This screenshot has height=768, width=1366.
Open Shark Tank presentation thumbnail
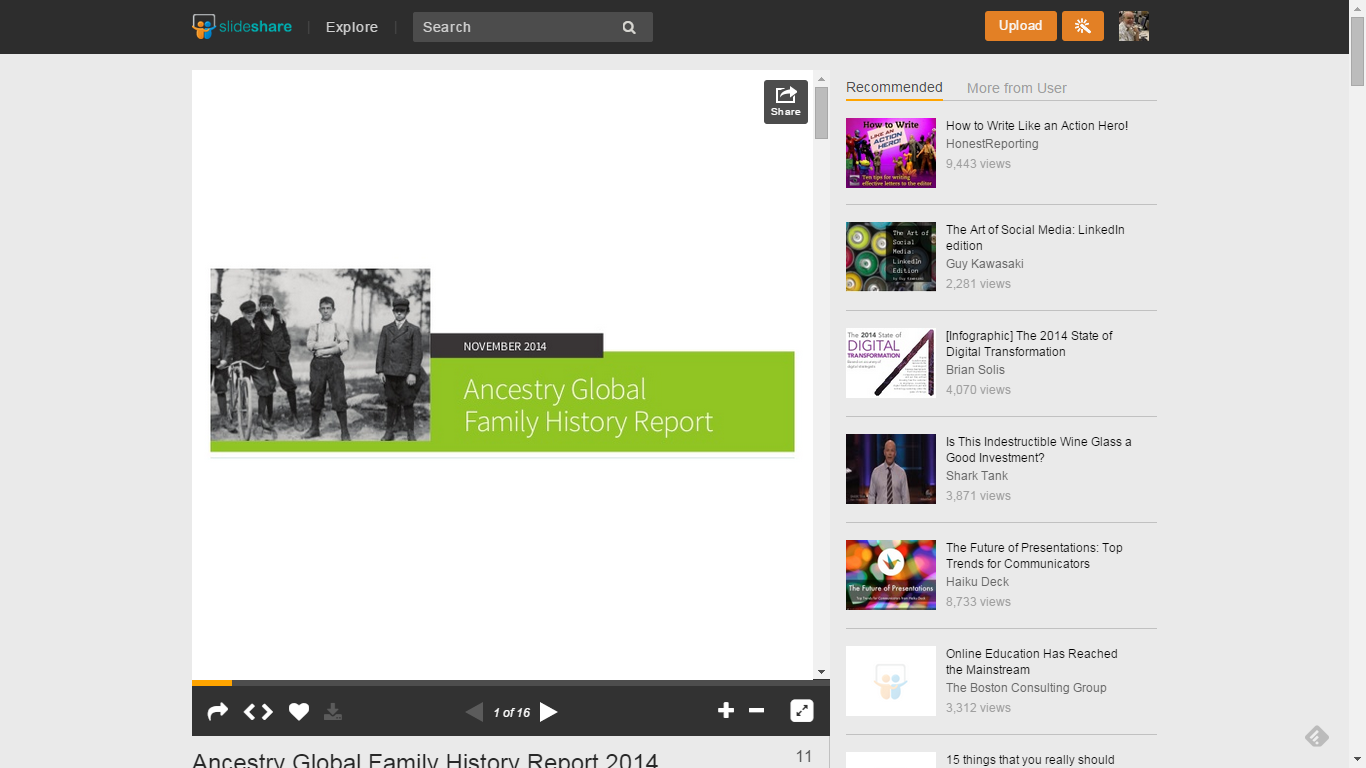click(x=891, y=469)
